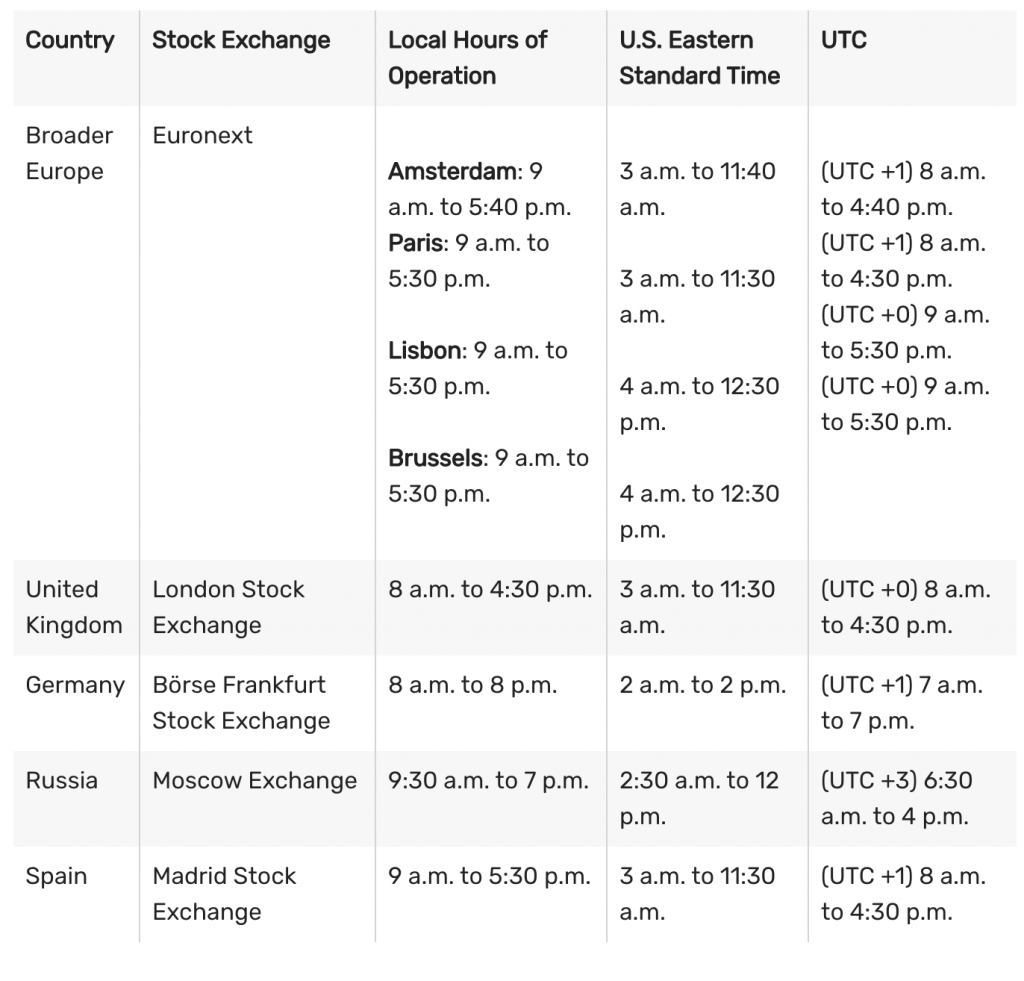Screen dimensions: 1024x981
Task: Click the bold Lisbon label
Action: click(425, 351)
